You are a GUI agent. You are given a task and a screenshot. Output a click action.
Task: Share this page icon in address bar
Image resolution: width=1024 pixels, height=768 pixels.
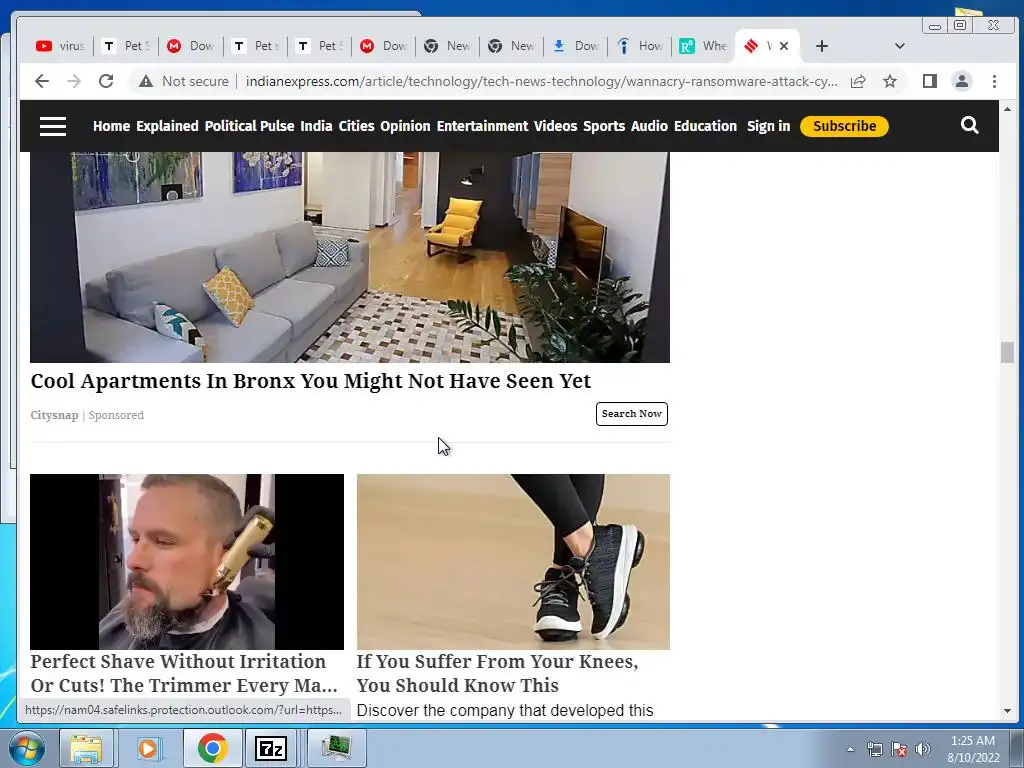pyautogui.click(x=857, y=81)
